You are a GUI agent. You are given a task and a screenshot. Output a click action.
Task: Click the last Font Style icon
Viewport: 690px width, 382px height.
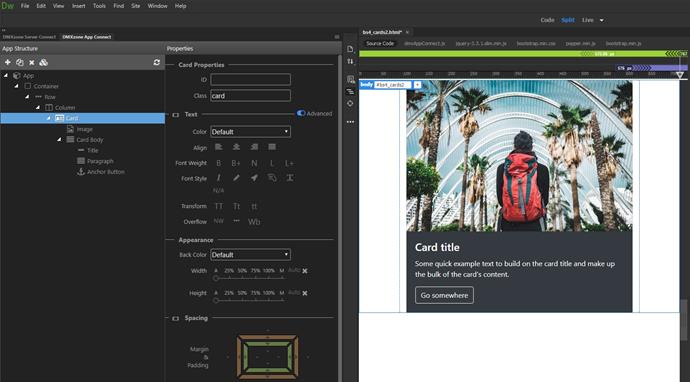point(290,178)
